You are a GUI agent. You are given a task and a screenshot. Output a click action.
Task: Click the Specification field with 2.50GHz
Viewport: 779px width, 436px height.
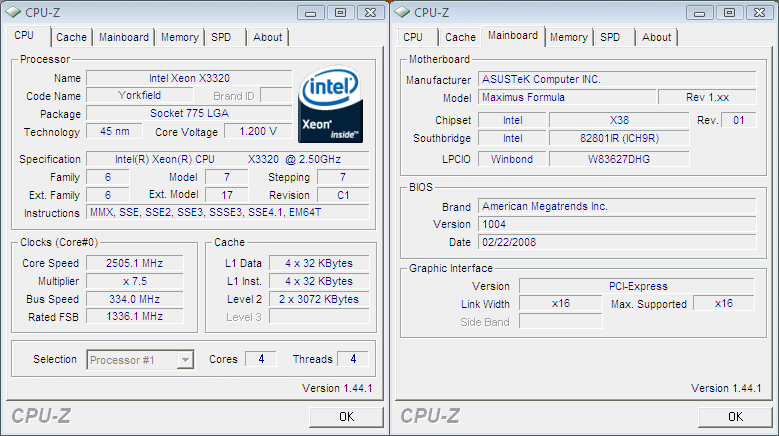point(228,159)
